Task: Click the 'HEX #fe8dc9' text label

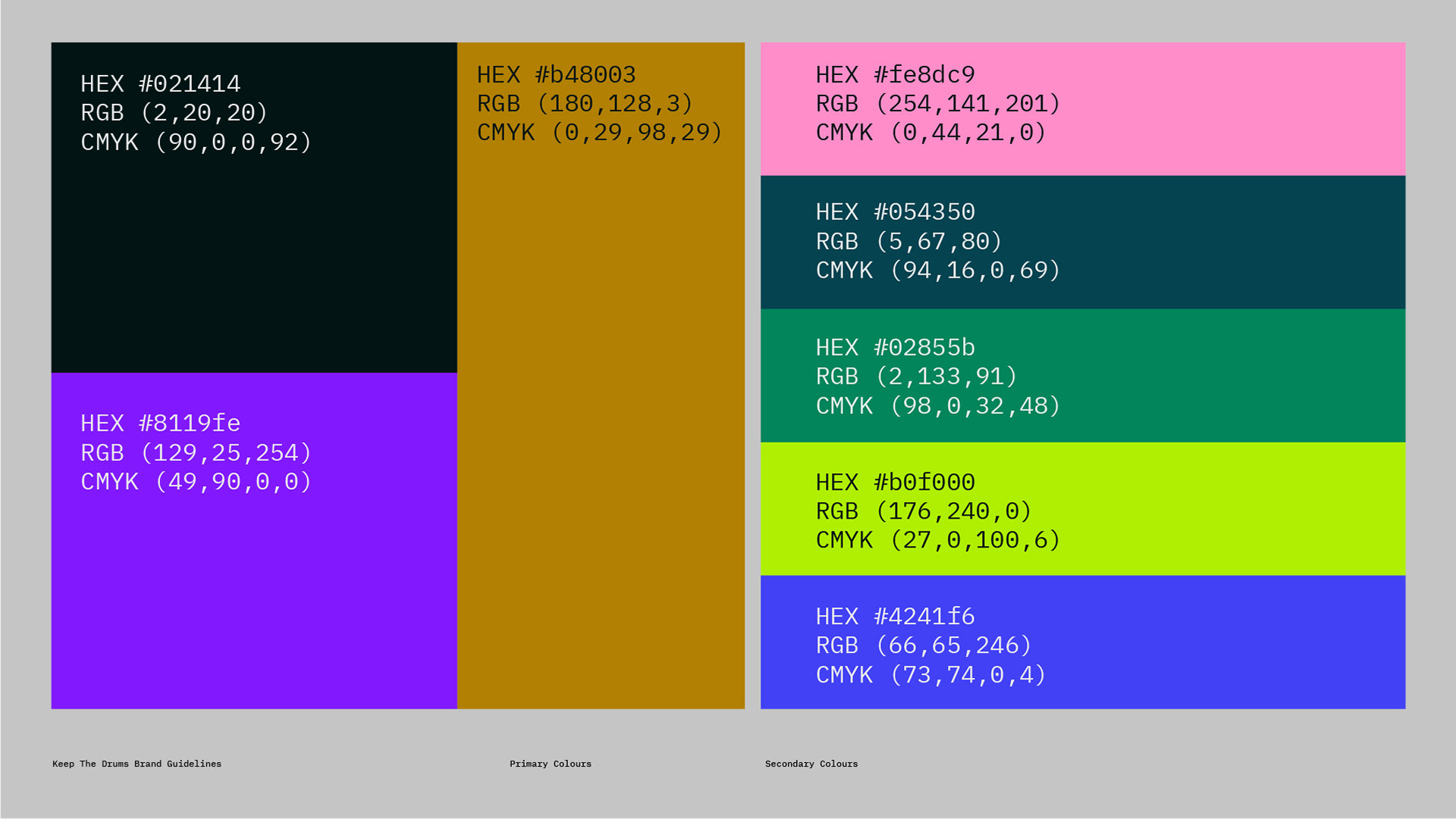Action: pyautogui.click(x=895, y=75)
